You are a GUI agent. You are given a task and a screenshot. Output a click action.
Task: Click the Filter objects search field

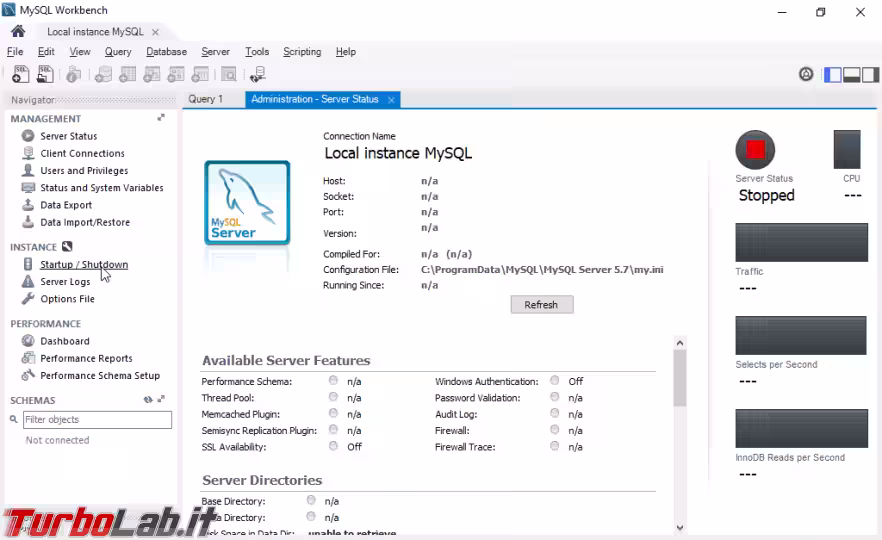pyautogui.click(x=96, y=420)
